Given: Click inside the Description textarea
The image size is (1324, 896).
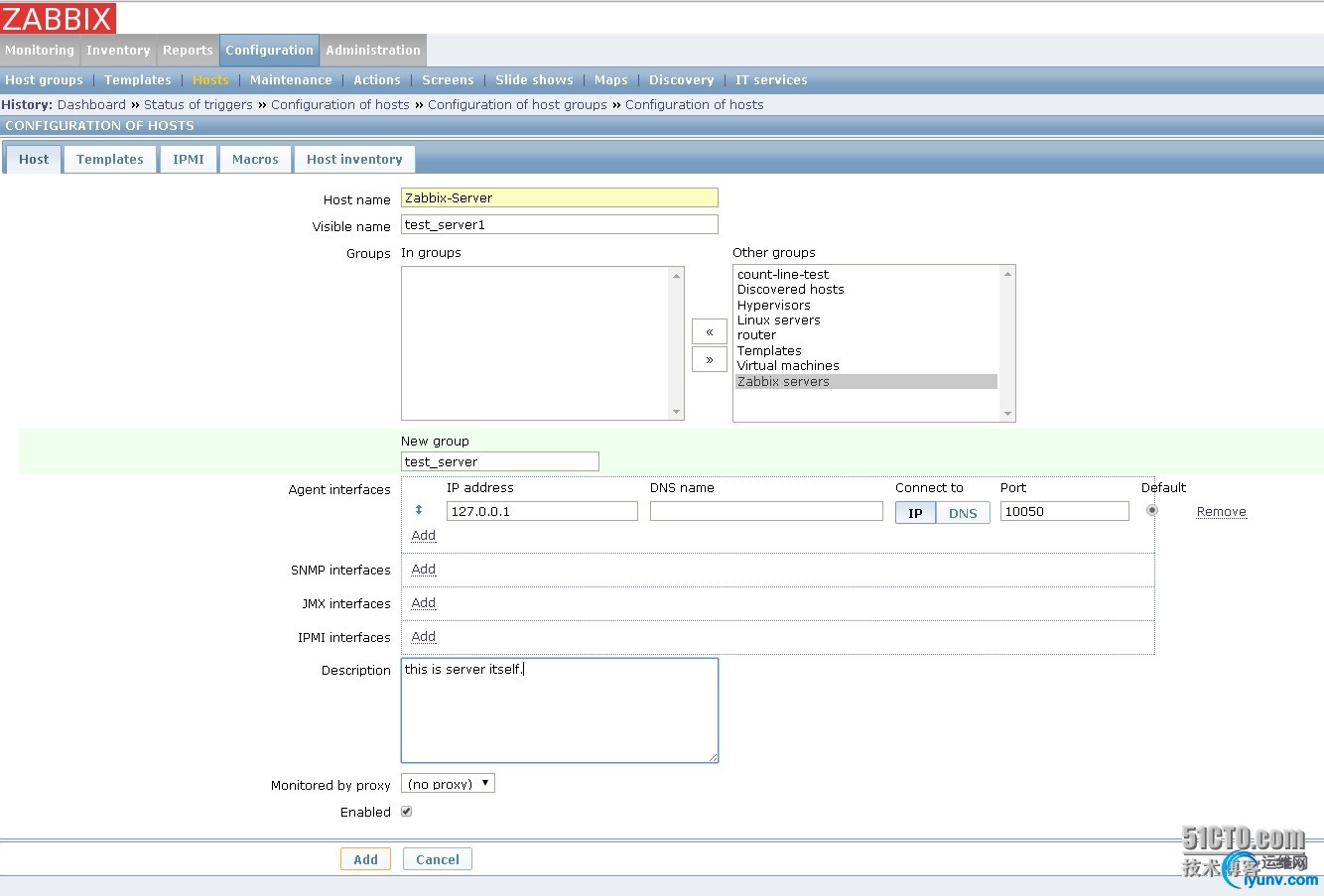Looking at the screenshot, I should click(559, 710).
